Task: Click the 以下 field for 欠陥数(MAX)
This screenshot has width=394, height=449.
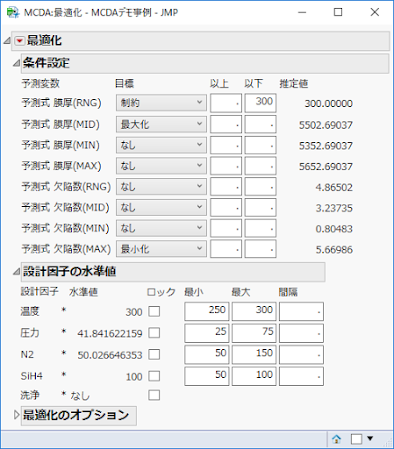Action: pos(260,249)
